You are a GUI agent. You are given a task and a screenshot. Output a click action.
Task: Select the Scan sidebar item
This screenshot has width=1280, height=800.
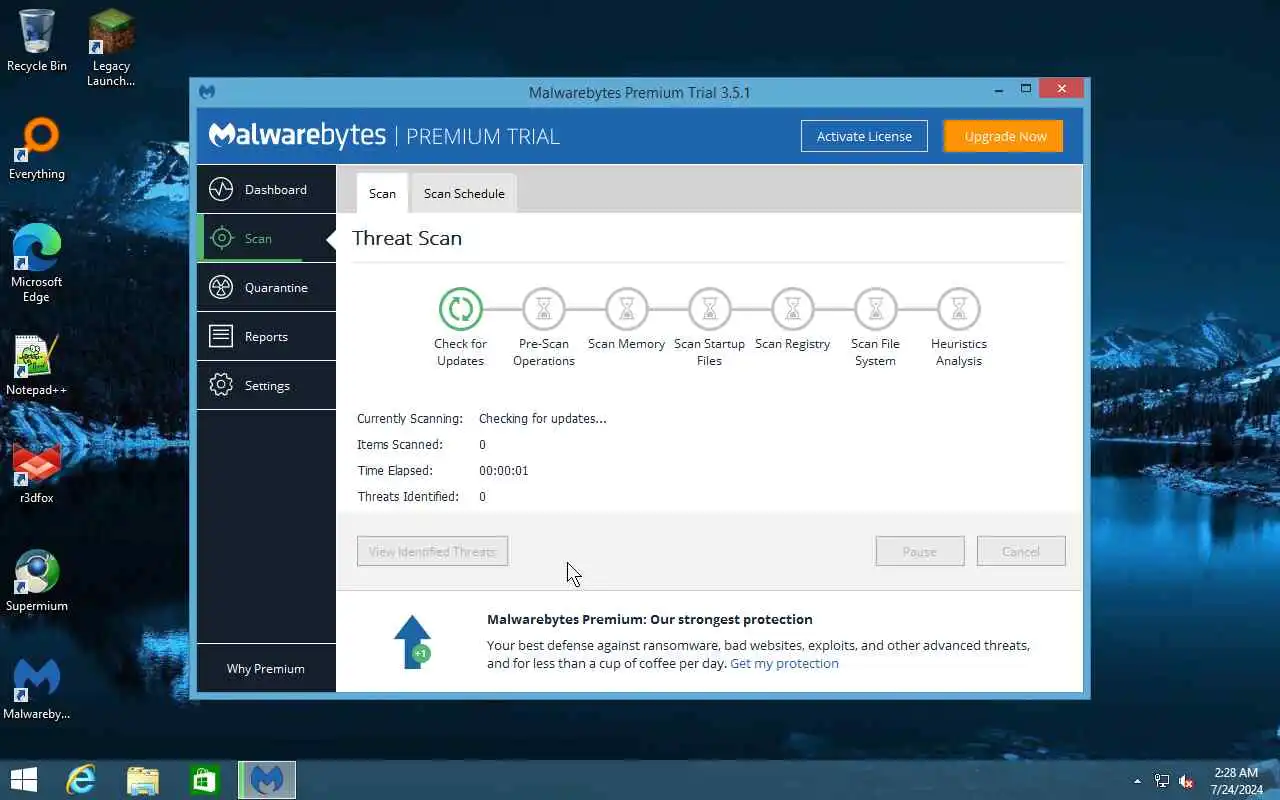266,238
